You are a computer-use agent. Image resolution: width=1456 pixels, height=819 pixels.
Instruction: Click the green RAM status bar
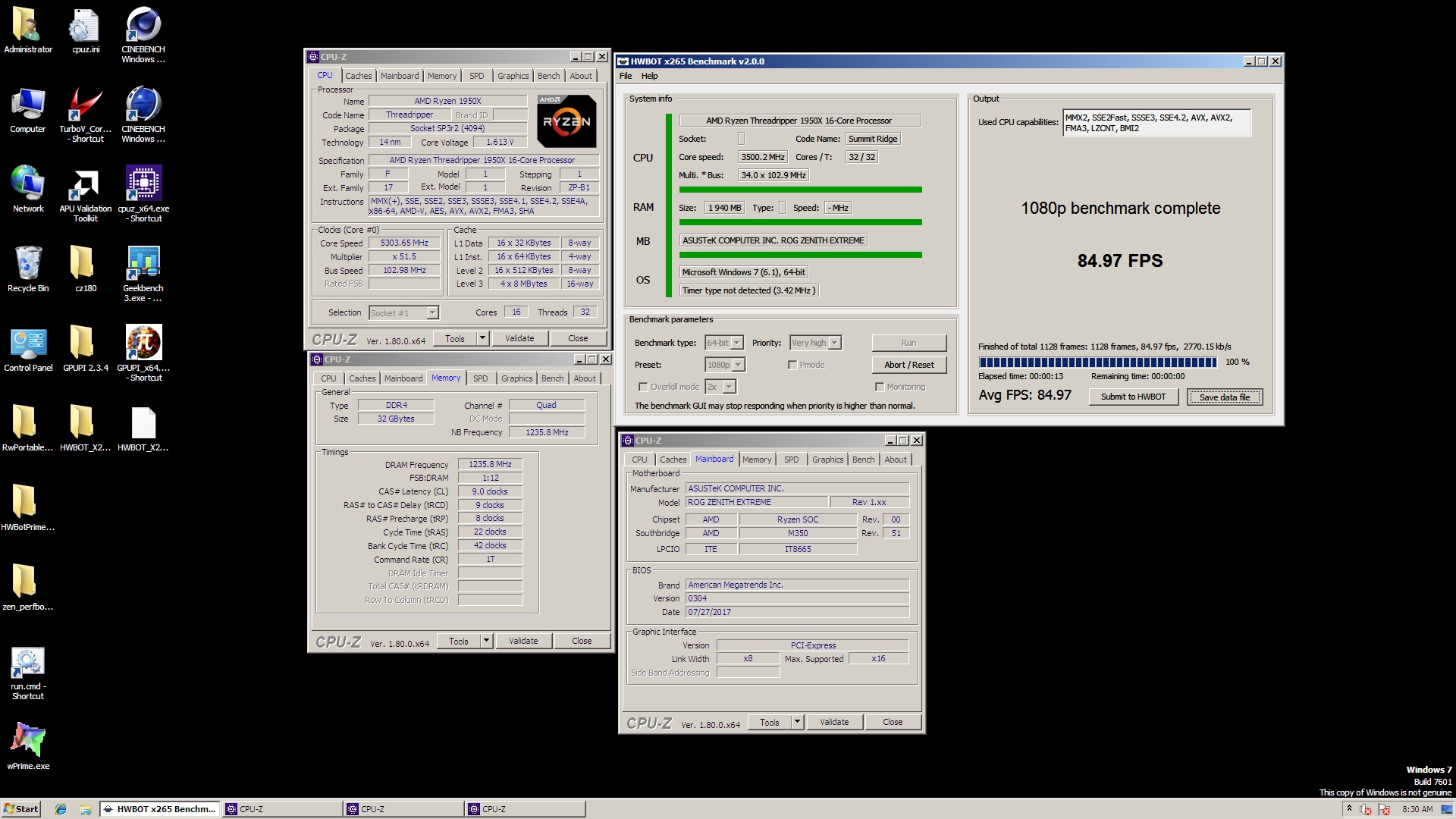point(800,222)
